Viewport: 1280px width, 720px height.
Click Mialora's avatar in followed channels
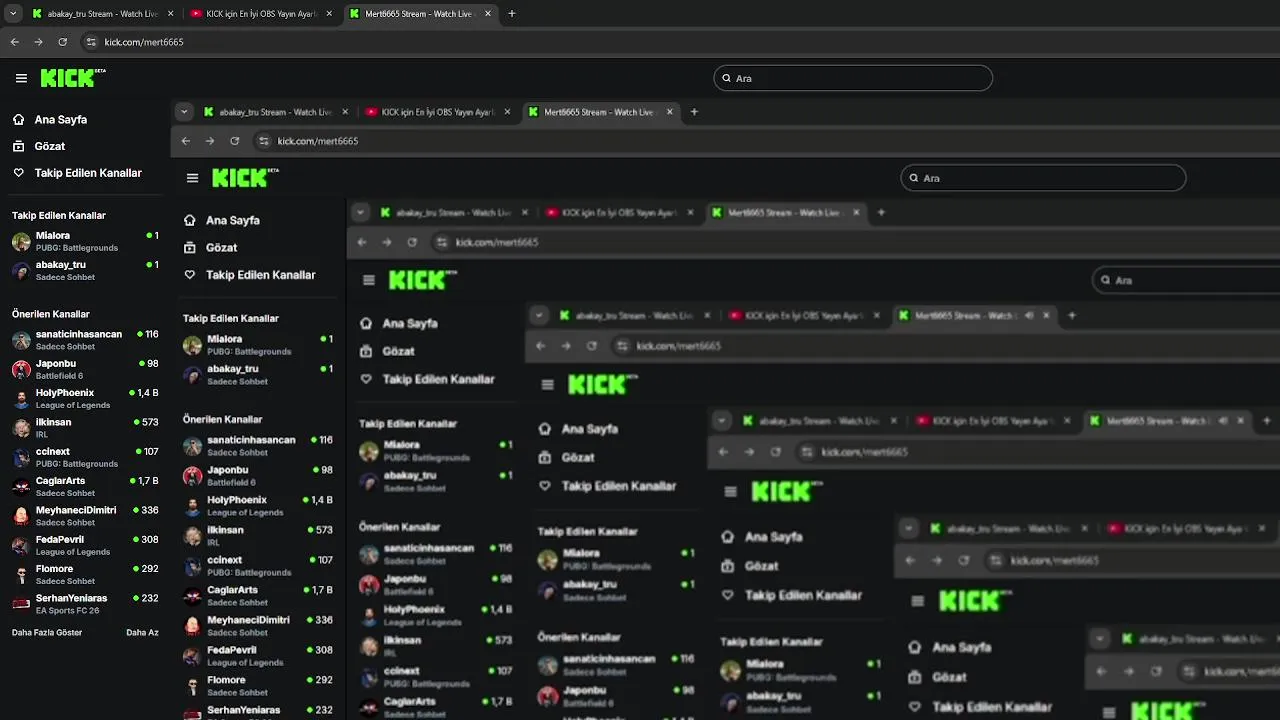21,241
